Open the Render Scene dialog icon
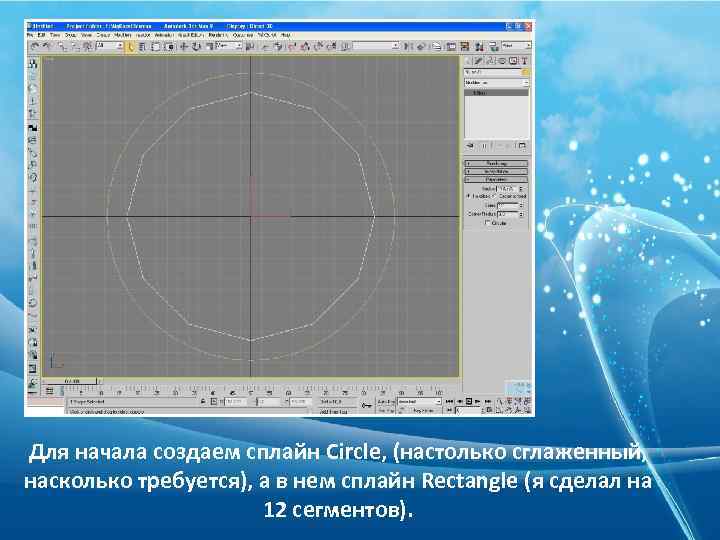The height and width of the screenshot is (540, 720). [x=493, y=46]
